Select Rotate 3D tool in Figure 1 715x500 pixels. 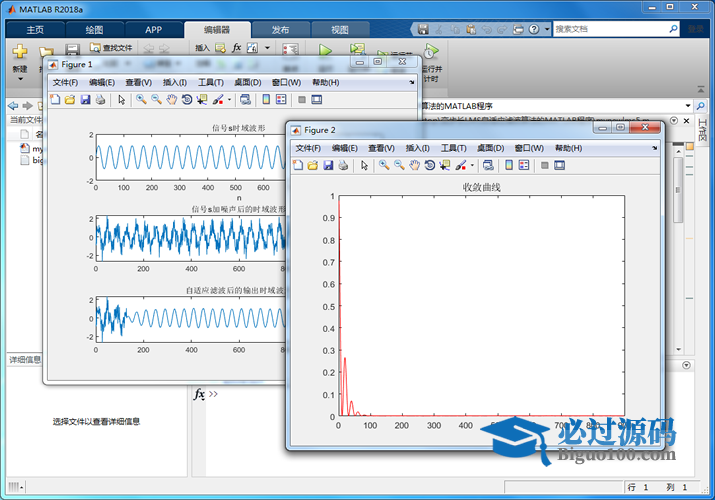187,99
